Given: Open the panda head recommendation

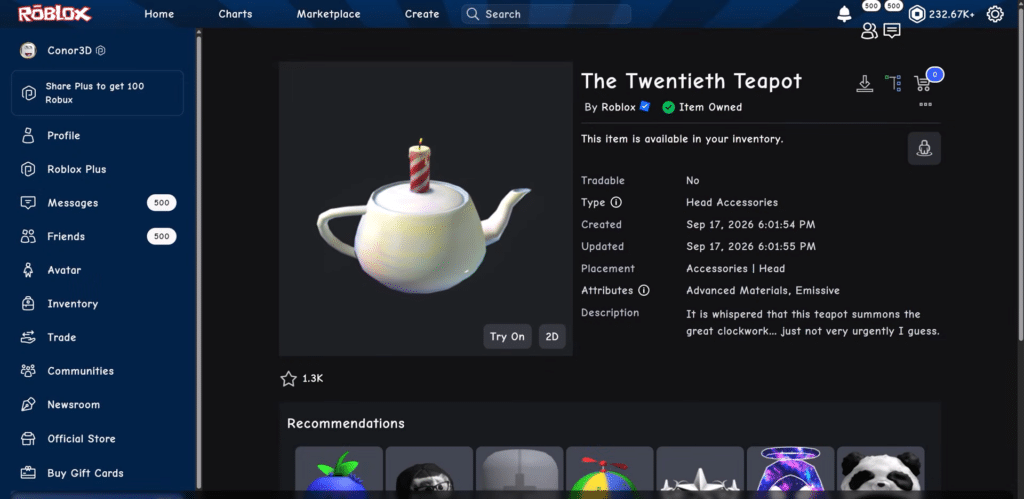Looking at the screenshot, I should click(880, 470).
